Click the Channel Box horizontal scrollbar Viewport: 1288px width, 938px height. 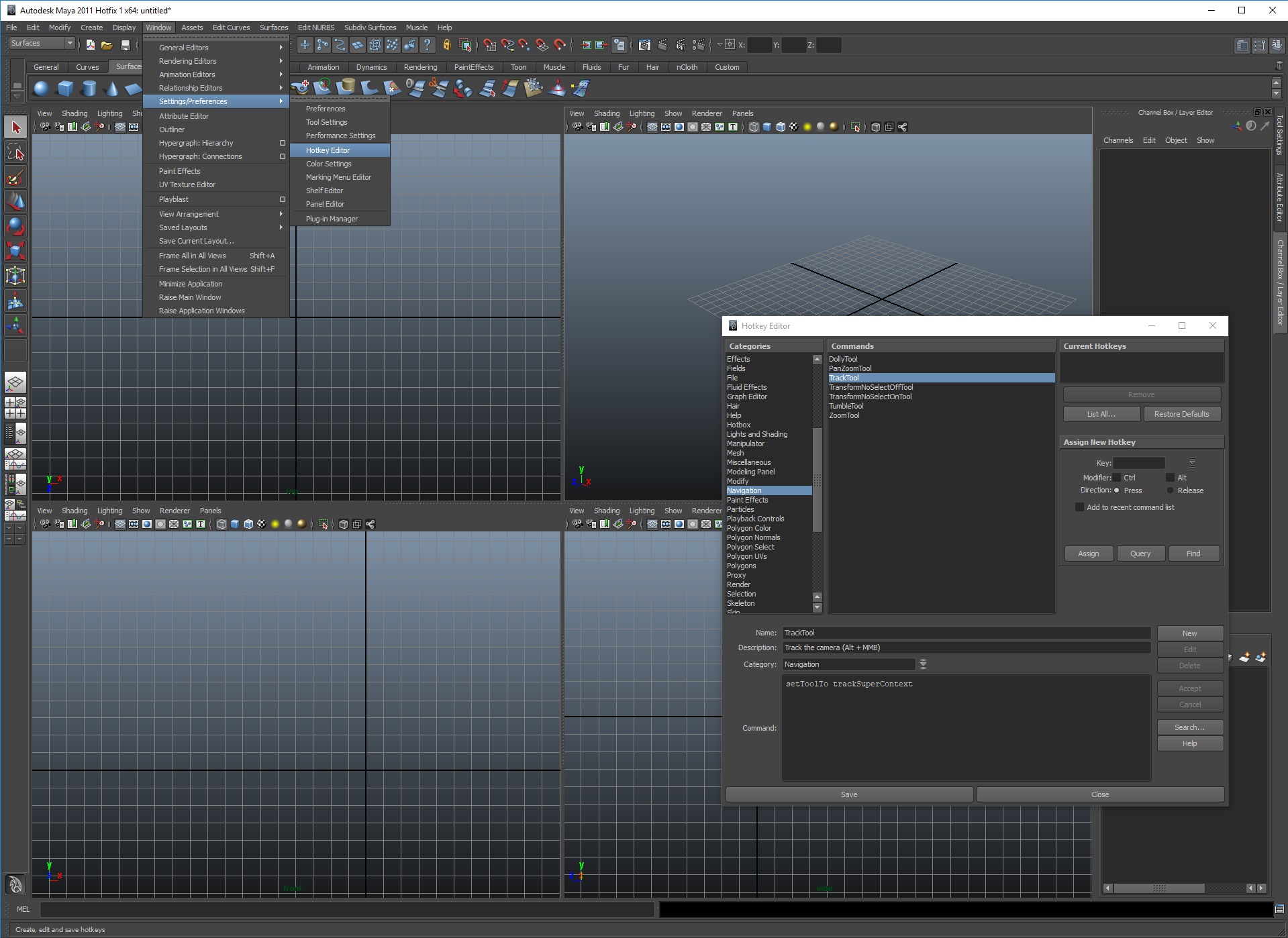click(x=1159, y=888)
